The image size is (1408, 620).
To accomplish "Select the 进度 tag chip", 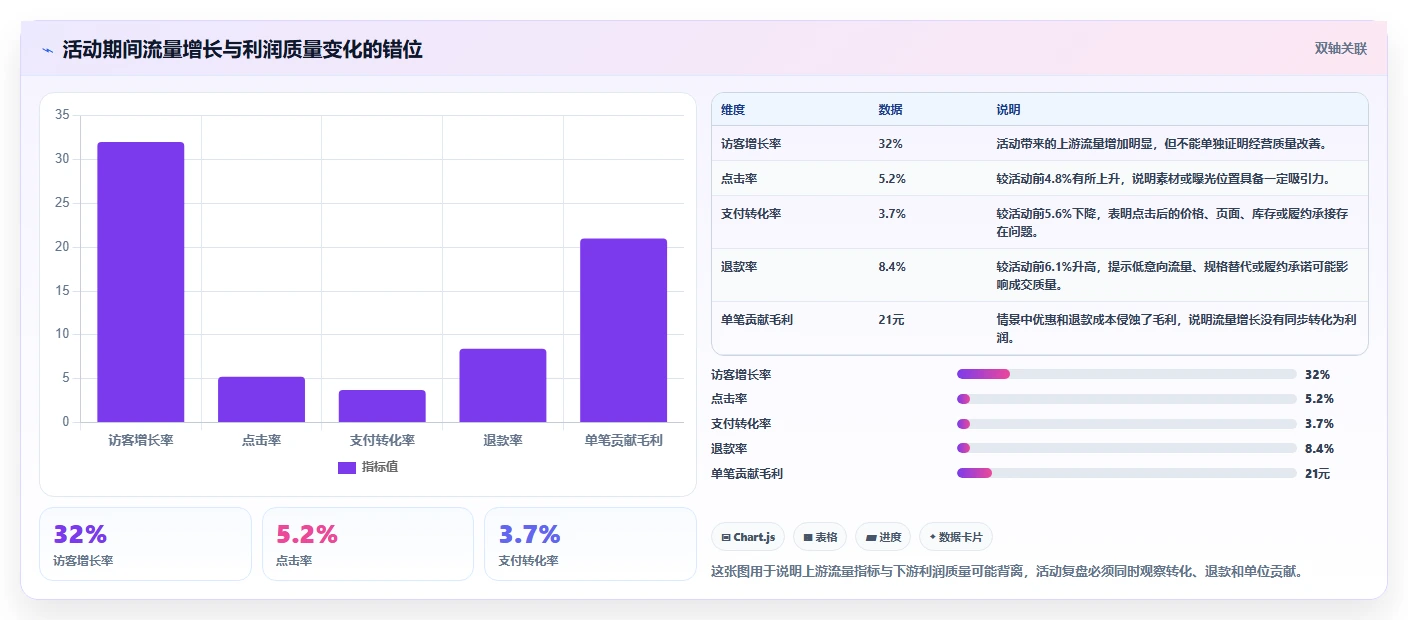I will point(883,537).
